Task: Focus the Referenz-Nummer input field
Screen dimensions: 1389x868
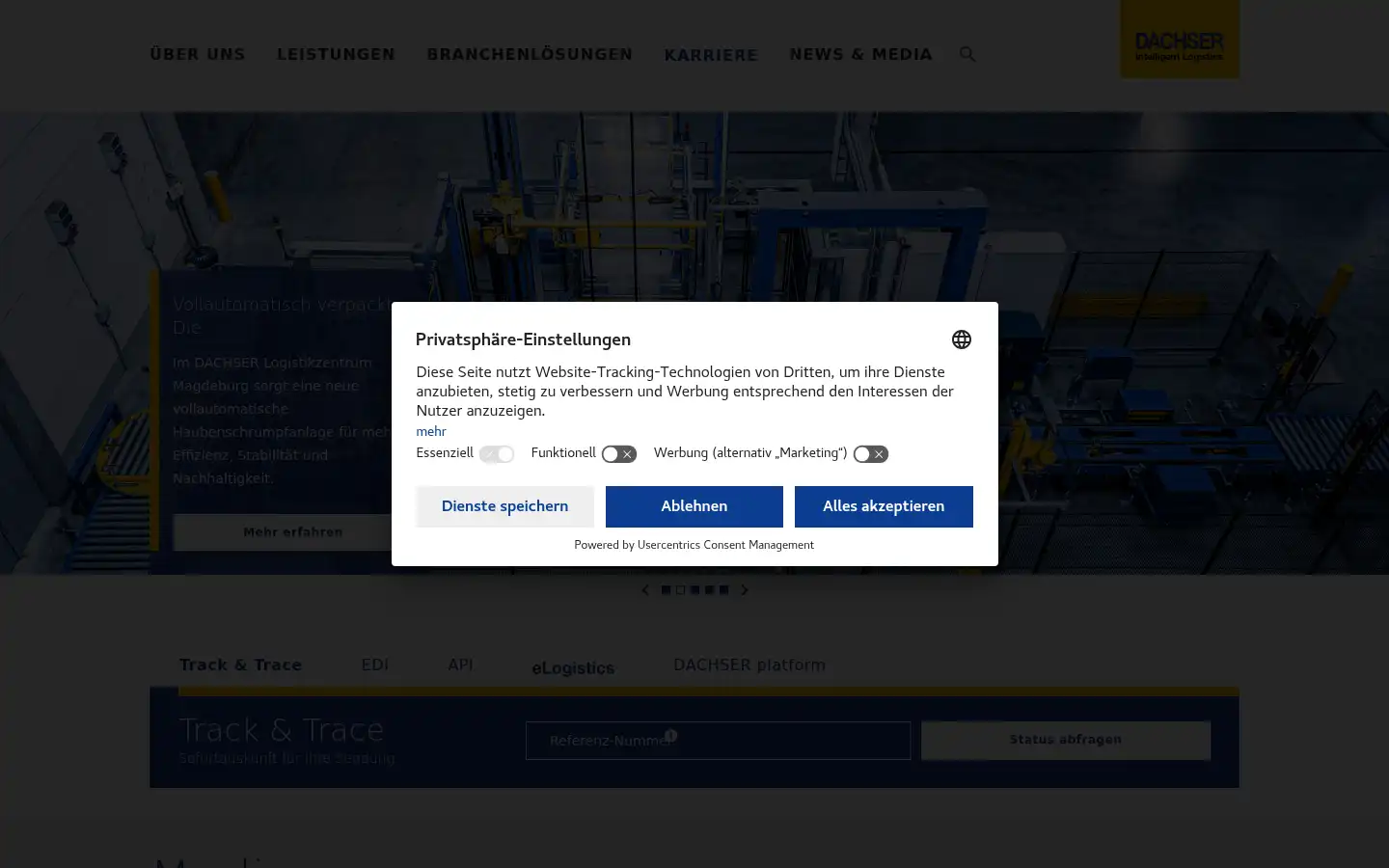Action: pos(718,741)
